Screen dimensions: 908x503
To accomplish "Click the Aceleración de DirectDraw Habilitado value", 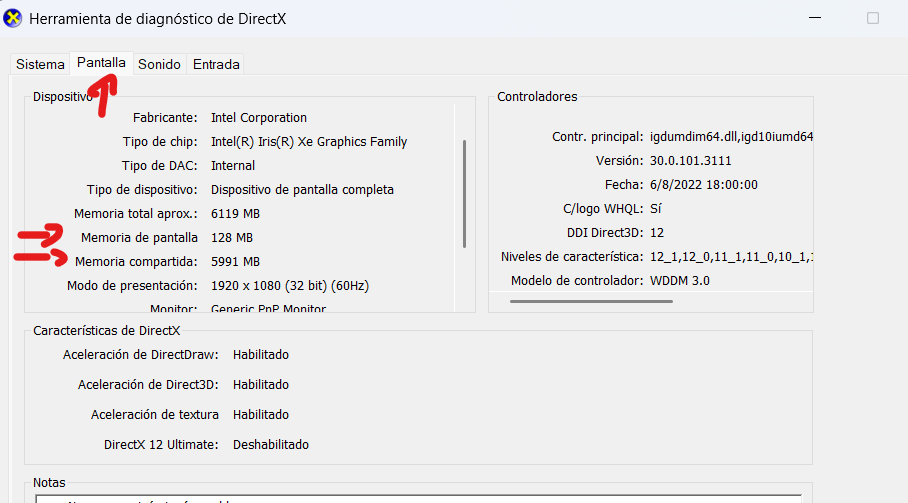I will click(261, 355).
